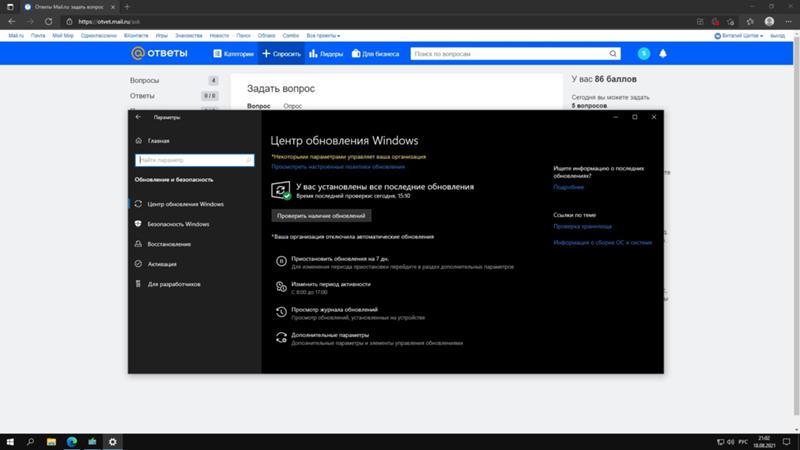800x450 pixels.
Task: Click the Проверить наличие обновлений button
Action: click(321, 216)
